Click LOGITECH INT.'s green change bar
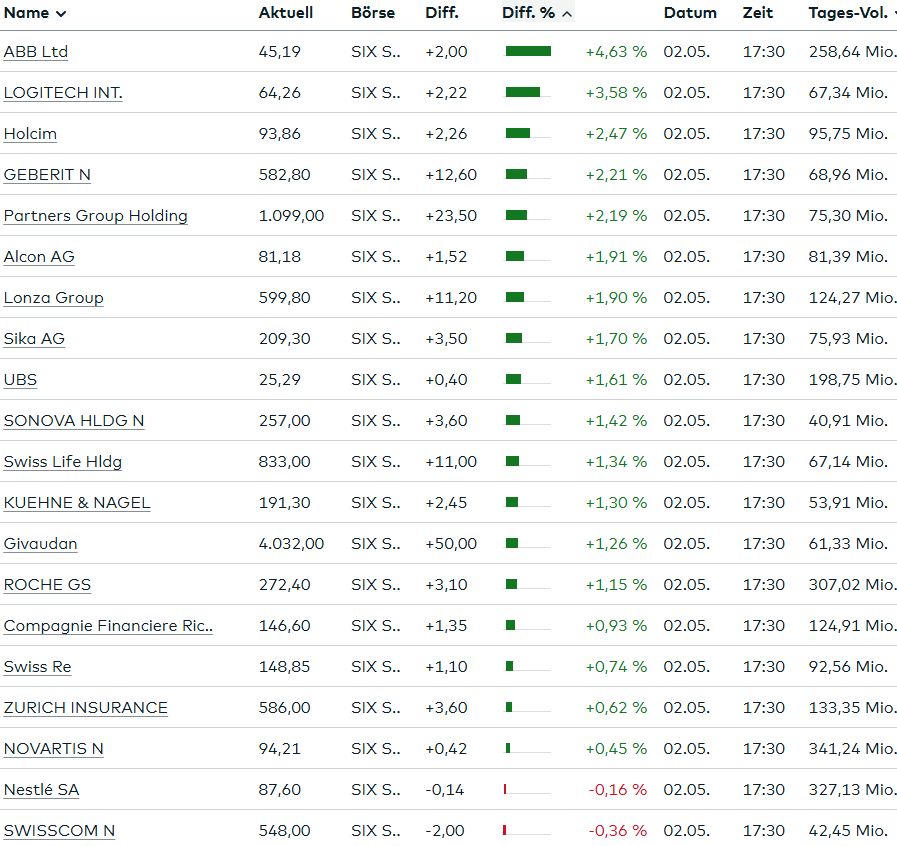This screenshot has width=897, height=846. (523, 93)
